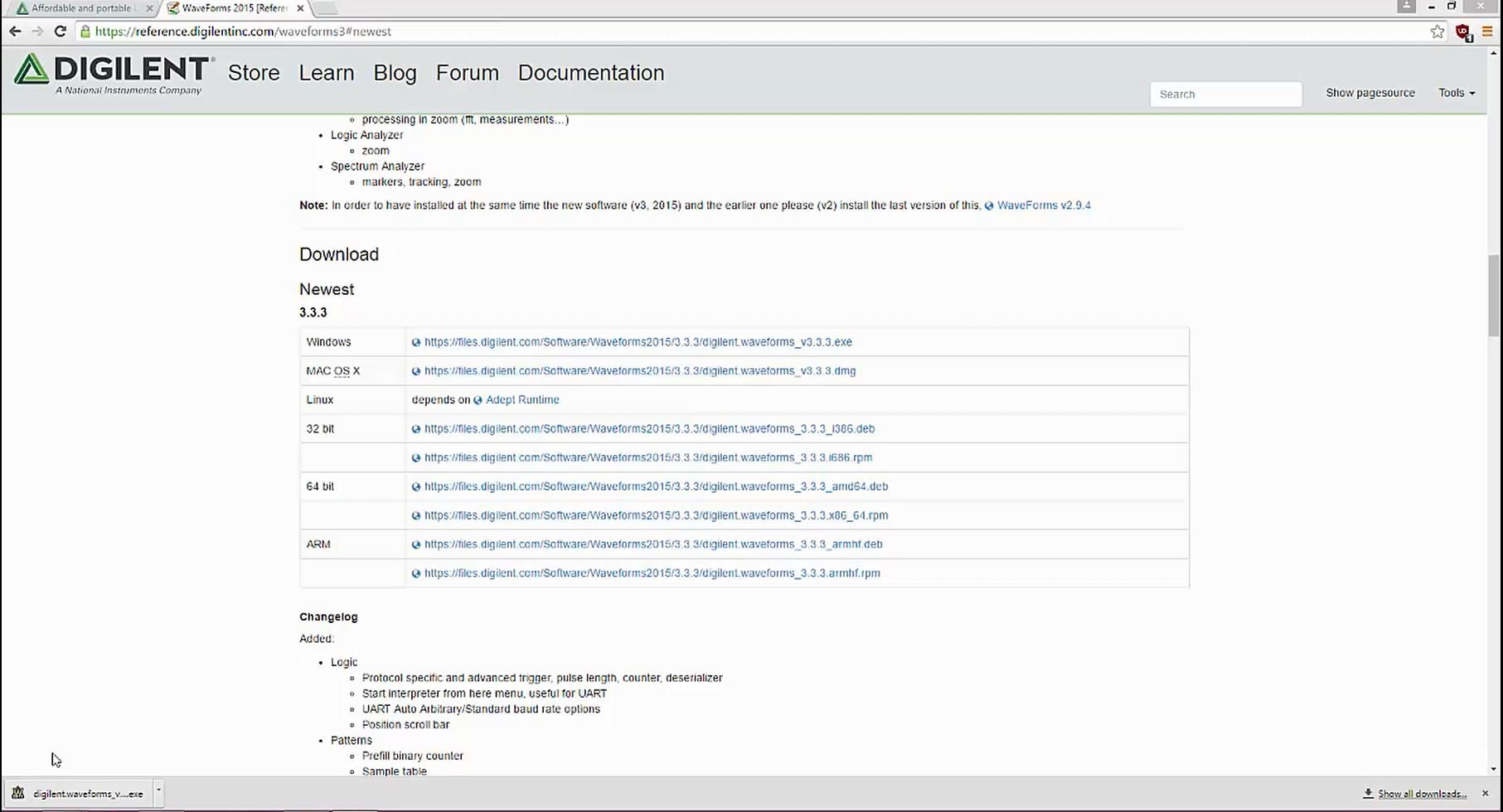Bookmark page with the star icon
1503x812 pixels.
(x=1438, y=31)
